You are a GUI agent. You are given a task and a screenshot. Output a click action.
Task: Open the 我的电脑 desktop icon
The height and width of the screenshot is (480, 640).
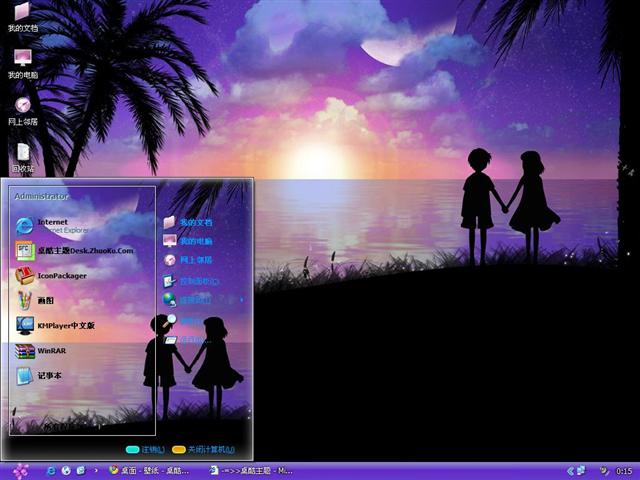click(23, 64)
